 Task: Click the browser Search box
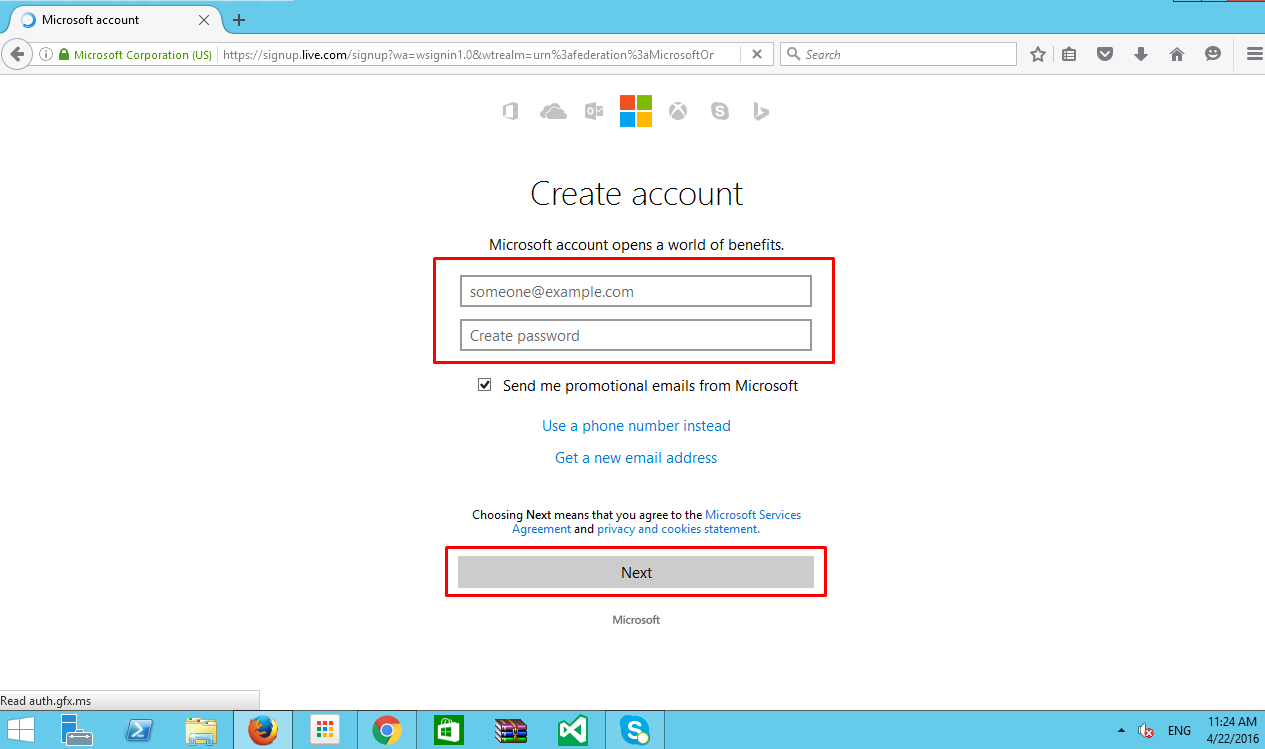(x=898, y=55)
